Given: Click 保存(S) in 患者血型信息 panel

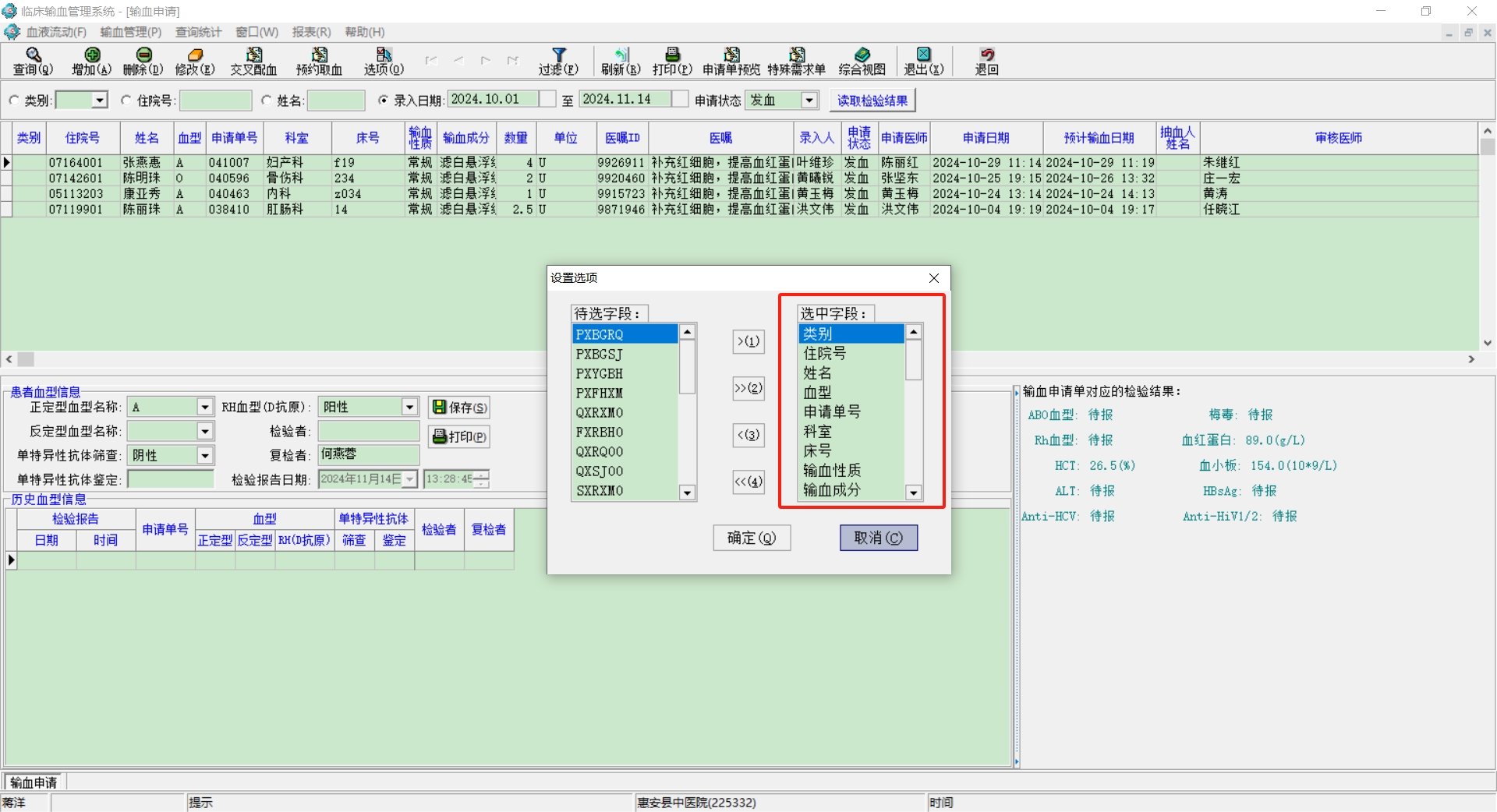Looking at the screenshot, I should click(459, 408).
